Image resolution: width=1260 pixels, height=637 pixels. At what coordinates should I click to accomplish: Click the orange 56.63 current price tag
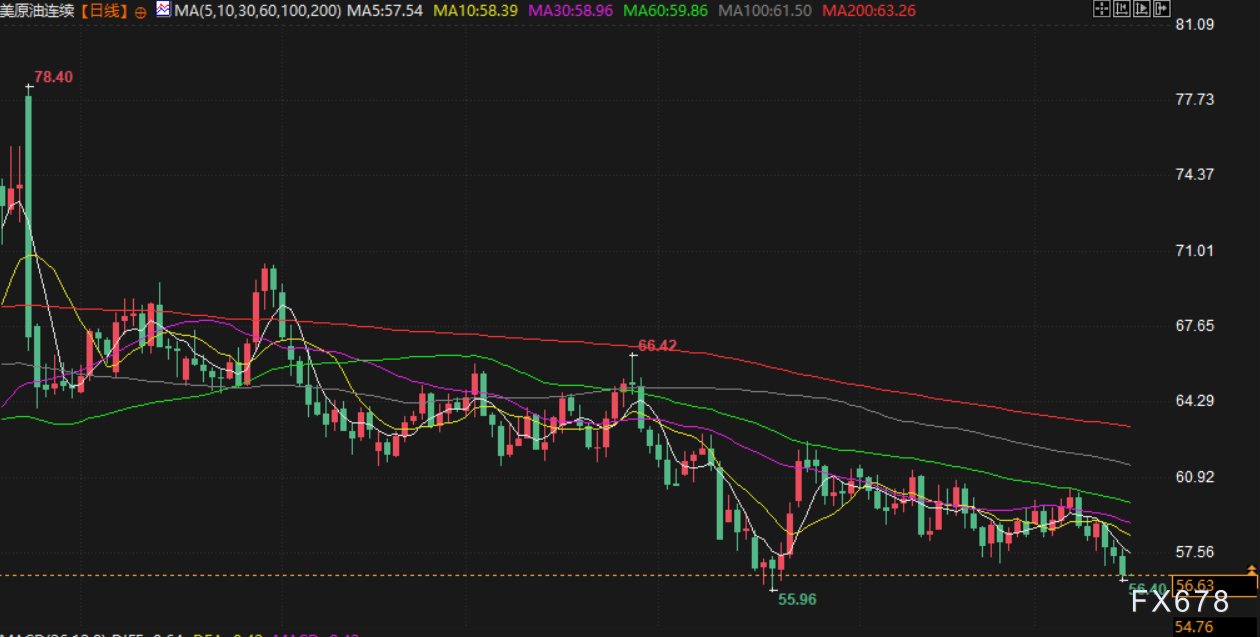[1195, 585]
